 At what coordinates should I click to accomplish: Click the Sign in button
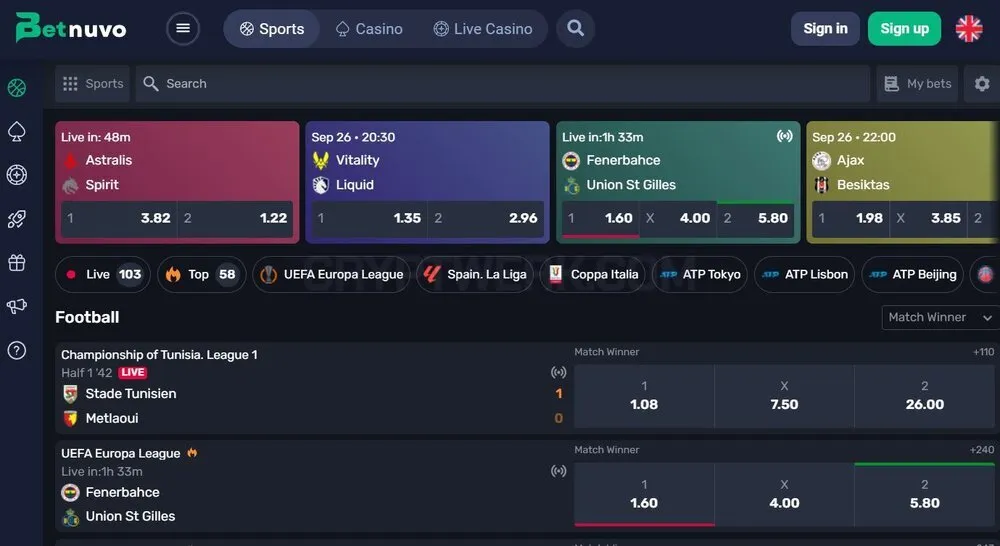pyautogui.click(x=825, y=29)
